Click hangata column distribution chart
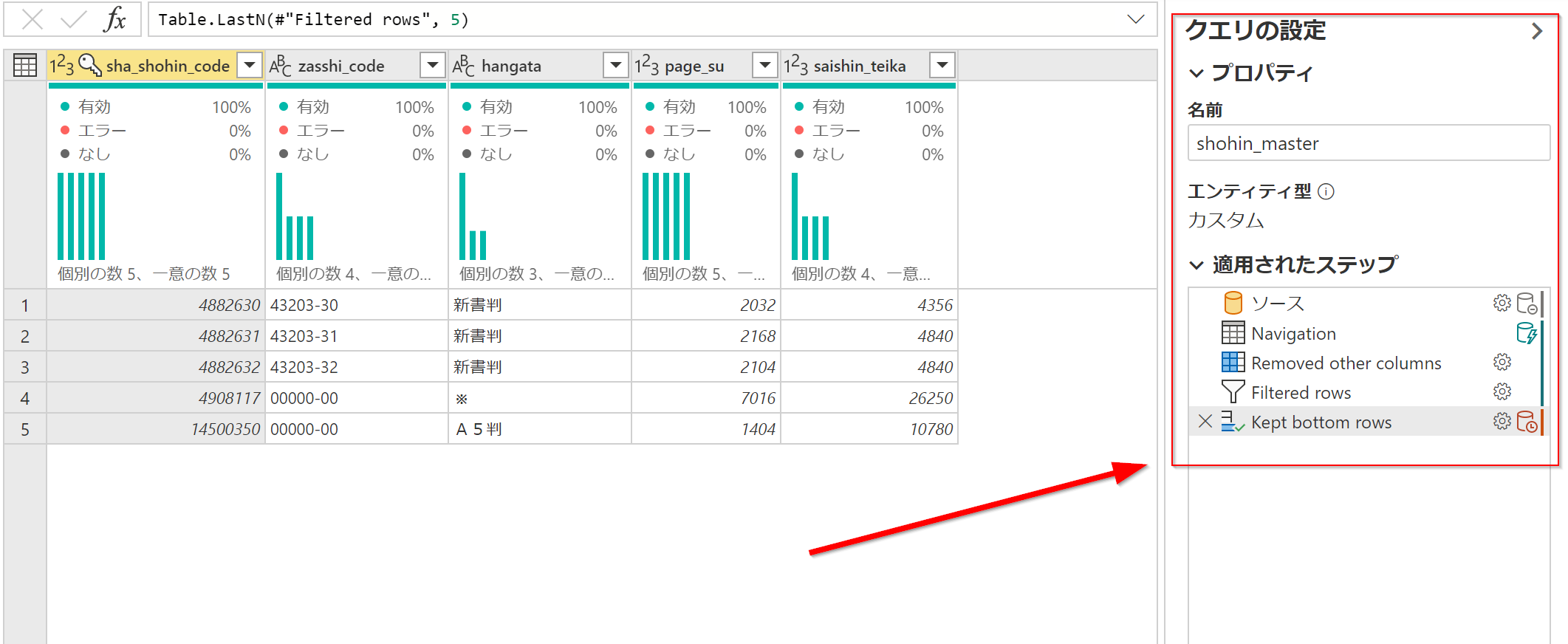This screenshot has width=1568, height=644. point(473,216)
